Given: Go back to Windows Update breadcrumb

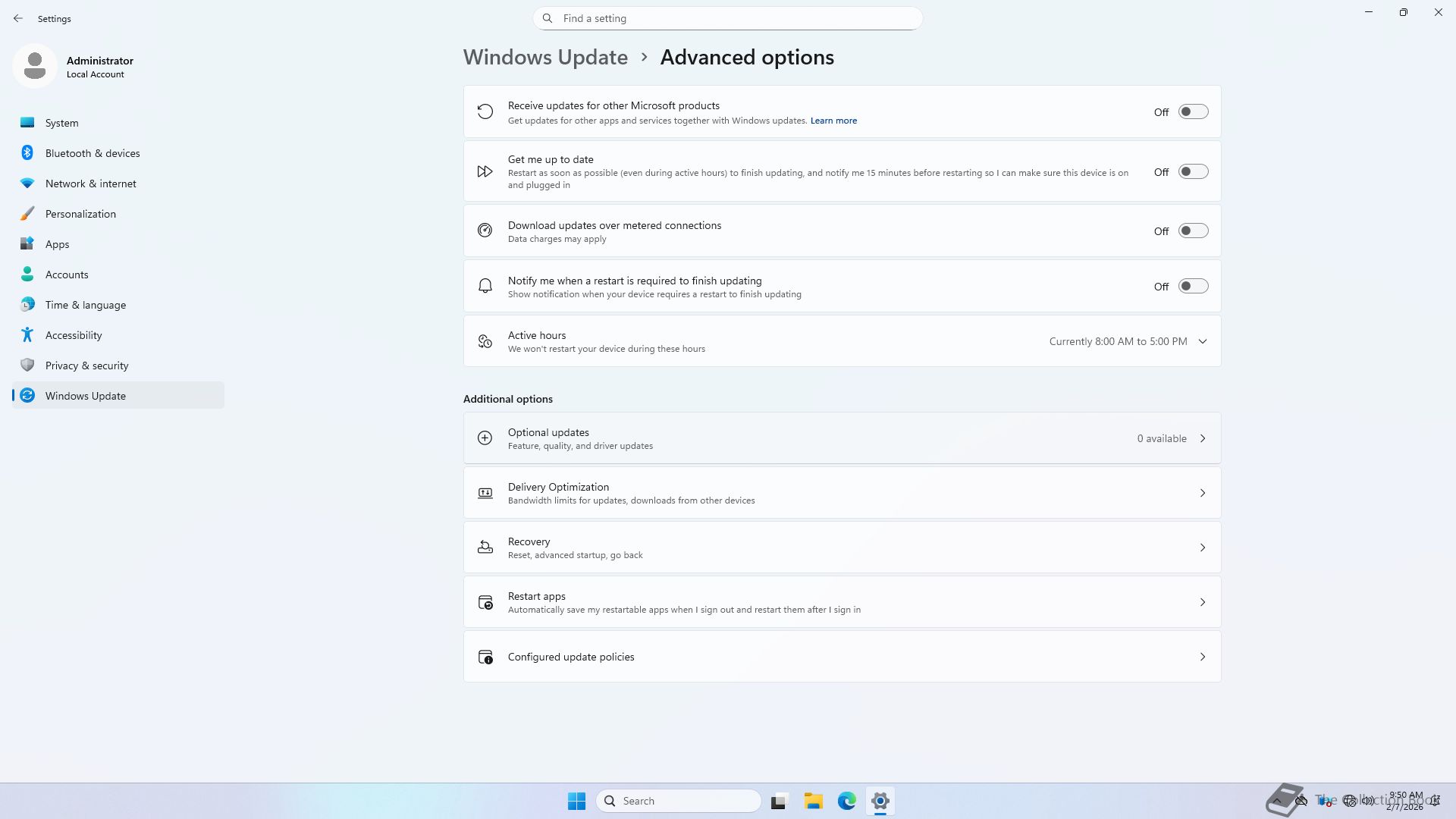Looking at the screenshot, I should [x=545, y=58].
